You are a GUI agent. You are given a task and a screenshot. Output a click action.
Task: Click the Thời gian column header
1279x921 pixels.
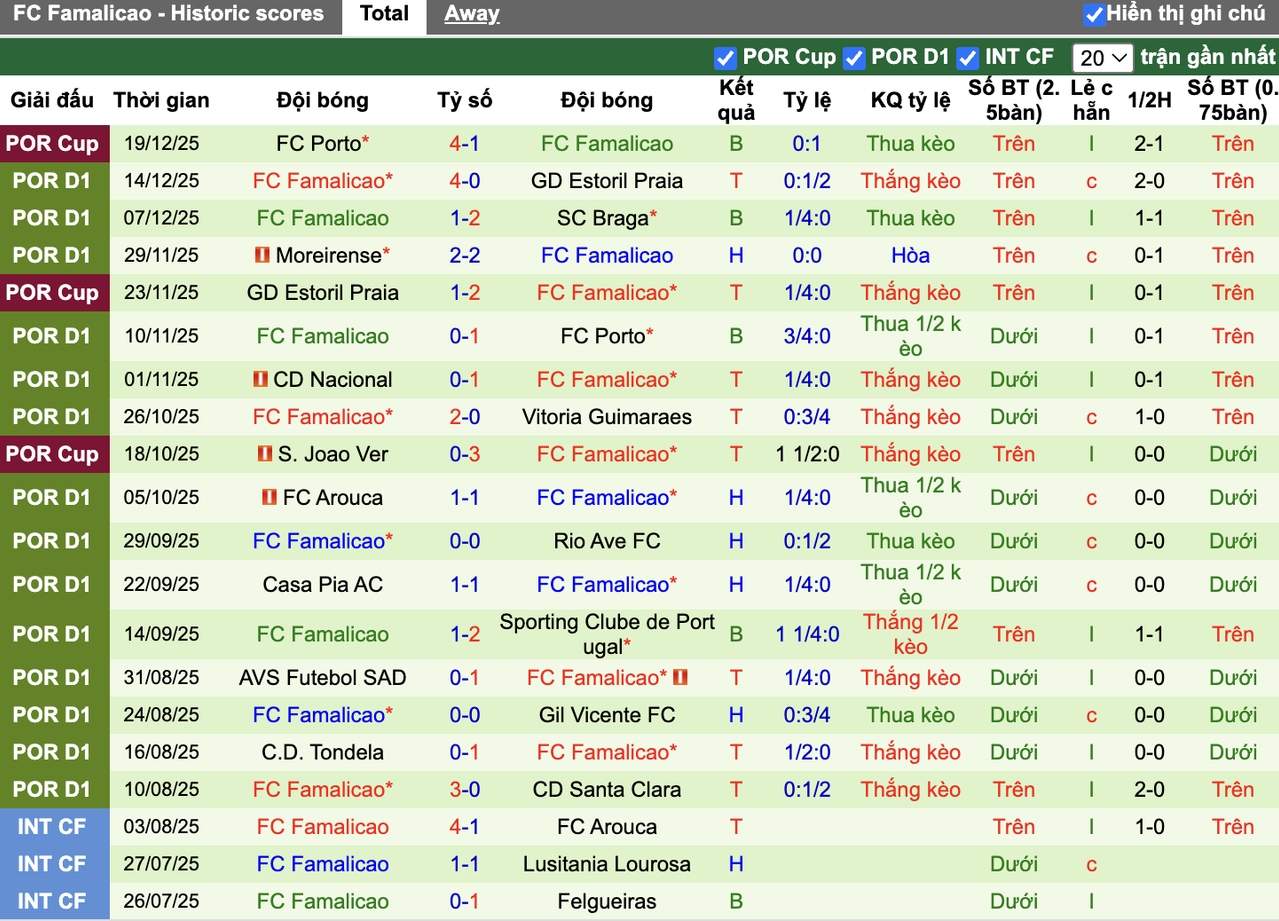[x=162, y=100]
